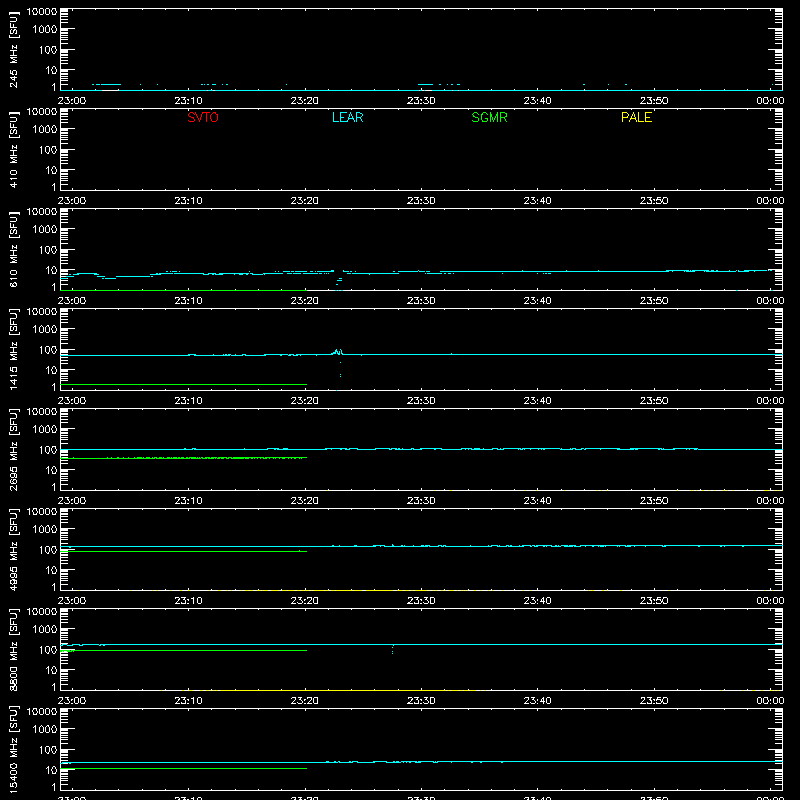Select the 8800 MHz [SFU] axis title
This screenshot has height=800, width=800.
click(x=13, y=649)
